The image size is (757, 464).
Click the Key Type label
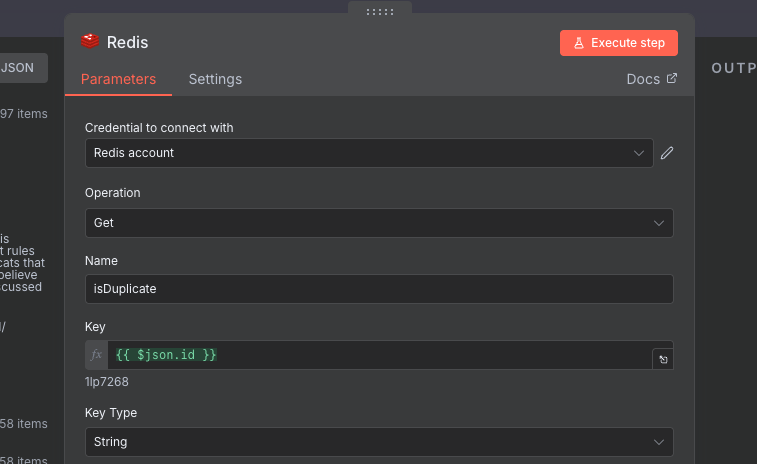[111, 413]
